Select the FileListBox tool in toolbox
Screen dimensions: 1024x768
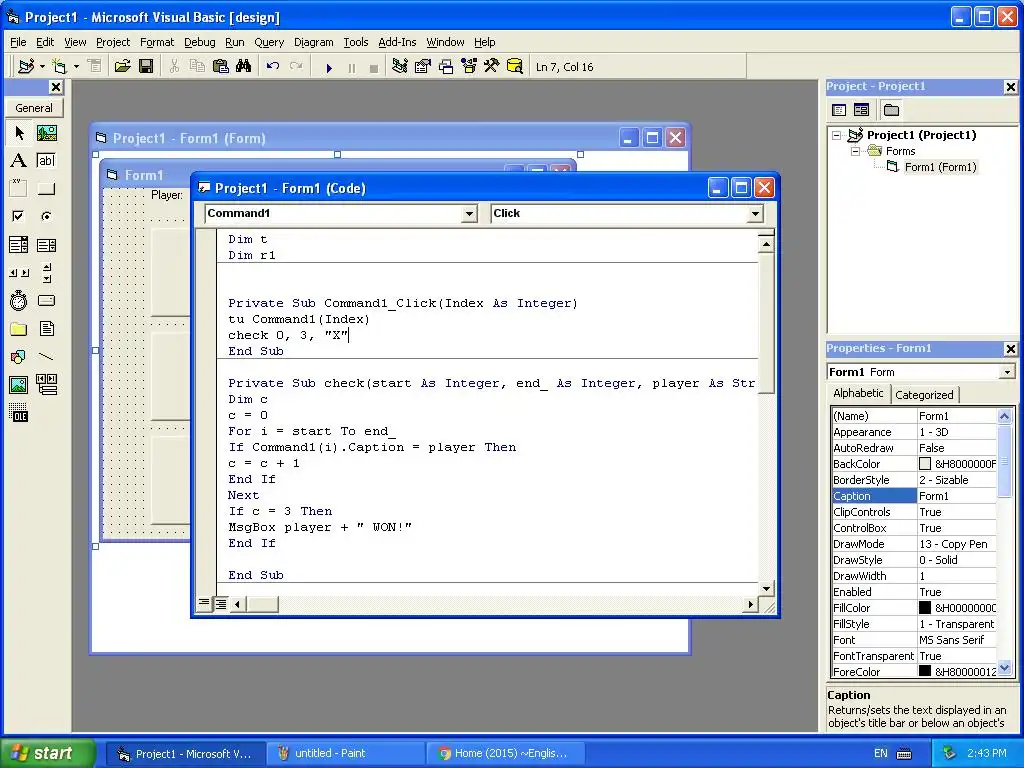(x=46, y=328)
